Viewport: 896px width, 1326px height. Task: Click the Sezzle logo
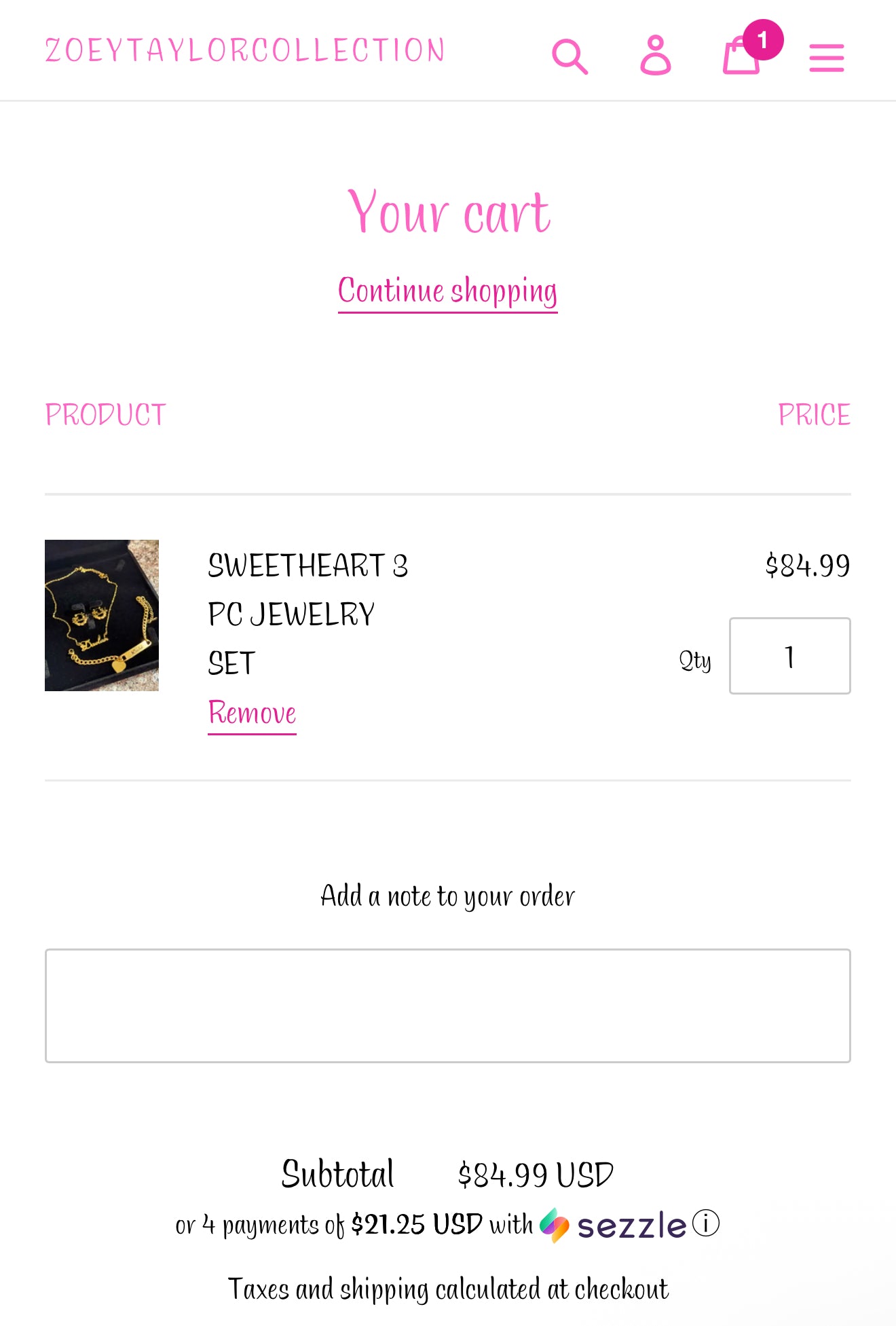click(x=612, y=1226)
